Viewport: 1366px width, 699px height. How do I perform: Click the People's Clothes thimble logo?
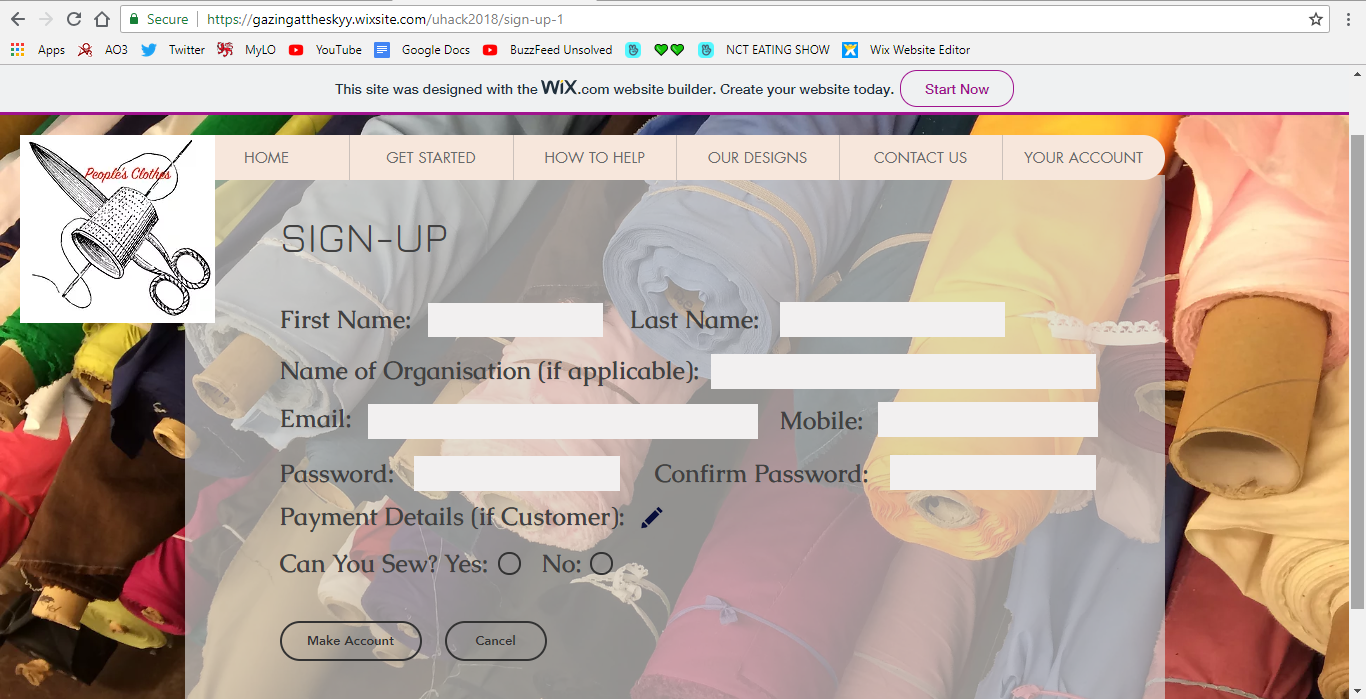117,229
